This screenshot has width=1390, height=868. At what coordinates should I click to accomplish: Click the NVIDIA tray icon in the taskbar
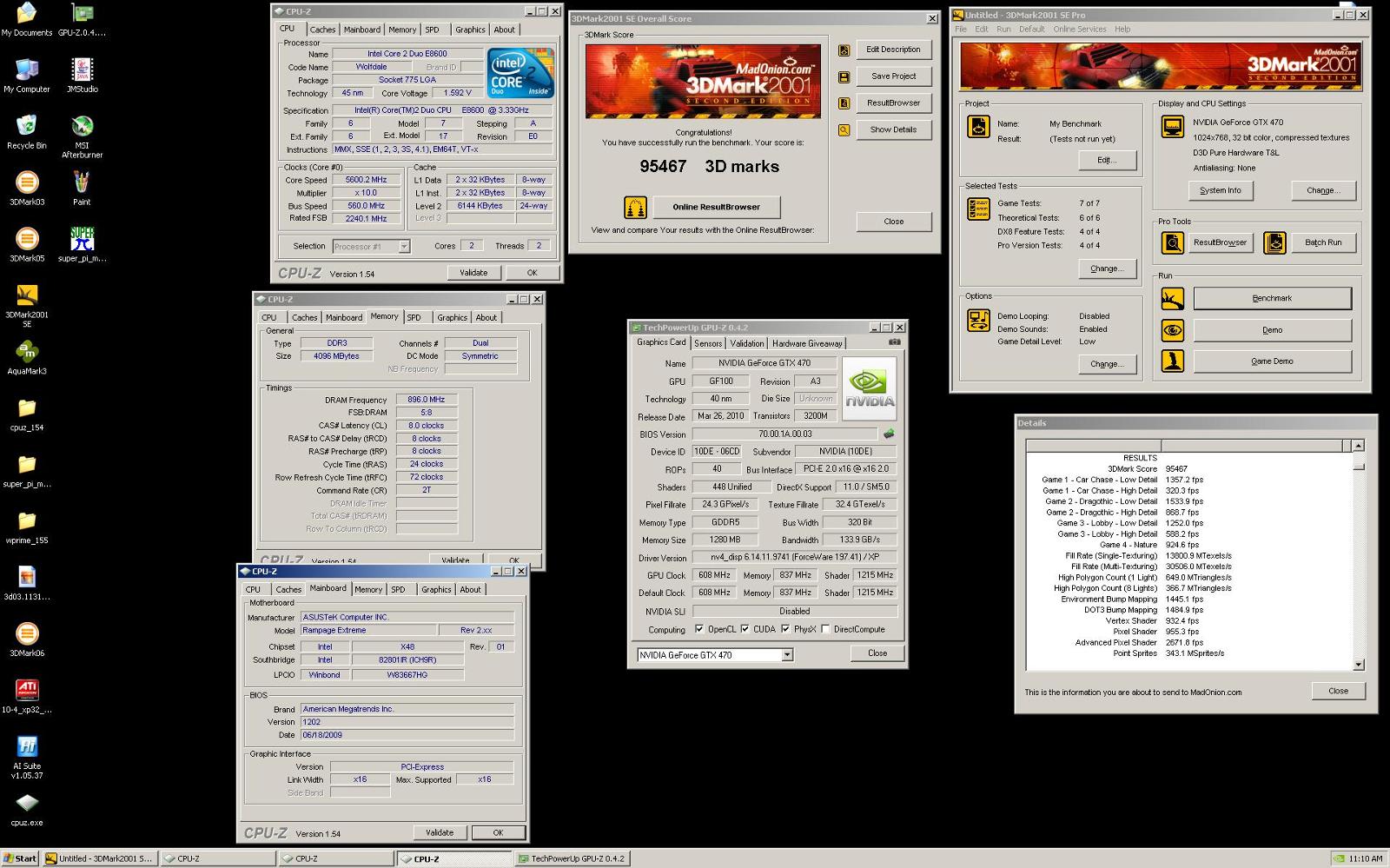point(1339,858)
